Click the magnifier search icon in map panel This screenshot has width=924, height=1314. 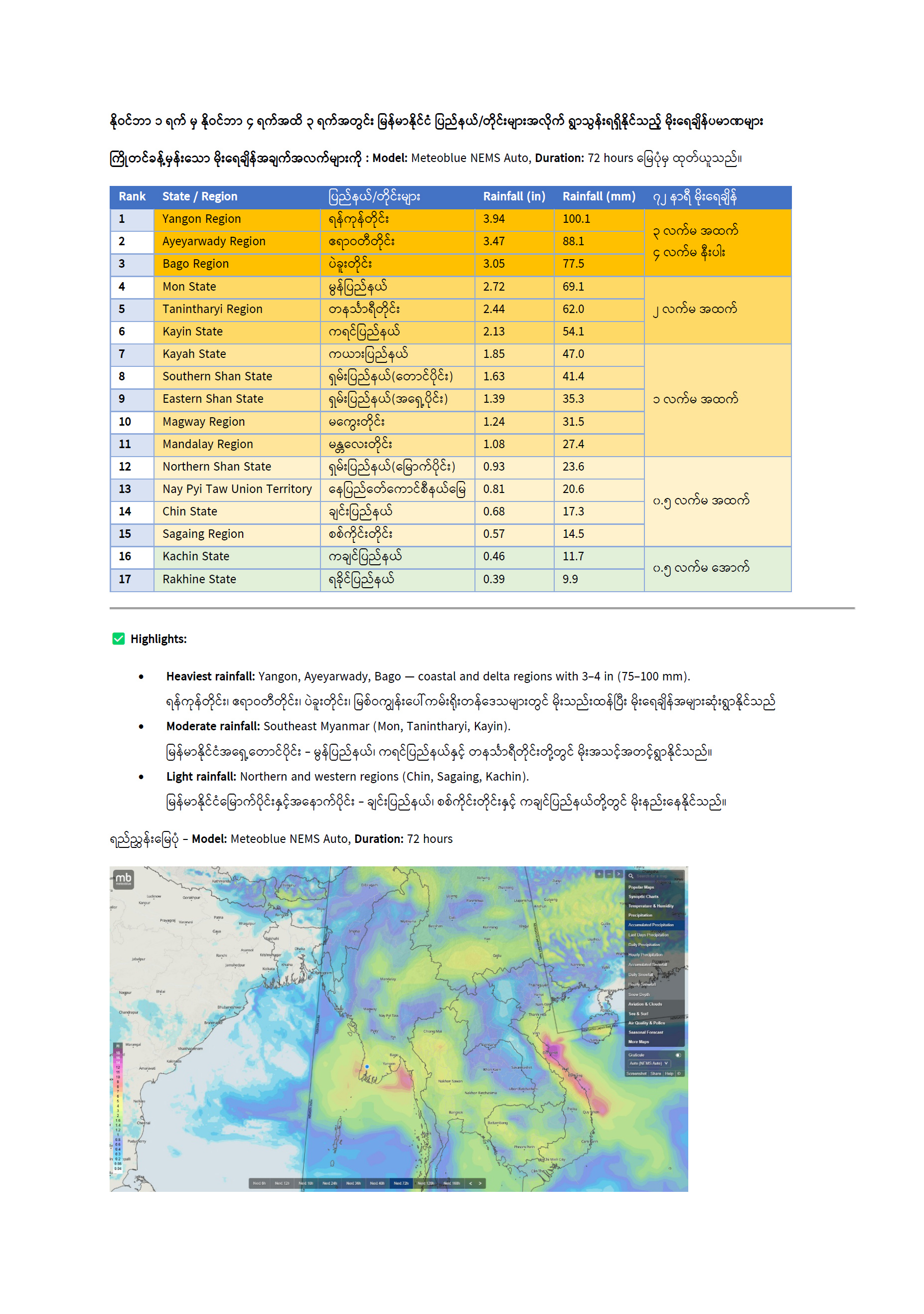tap(630, 876)
